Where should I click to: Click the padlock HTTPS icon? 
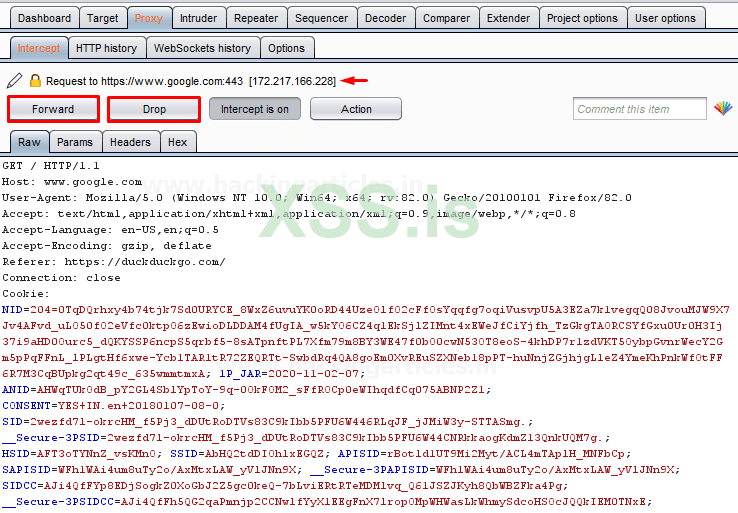[35, 80]
